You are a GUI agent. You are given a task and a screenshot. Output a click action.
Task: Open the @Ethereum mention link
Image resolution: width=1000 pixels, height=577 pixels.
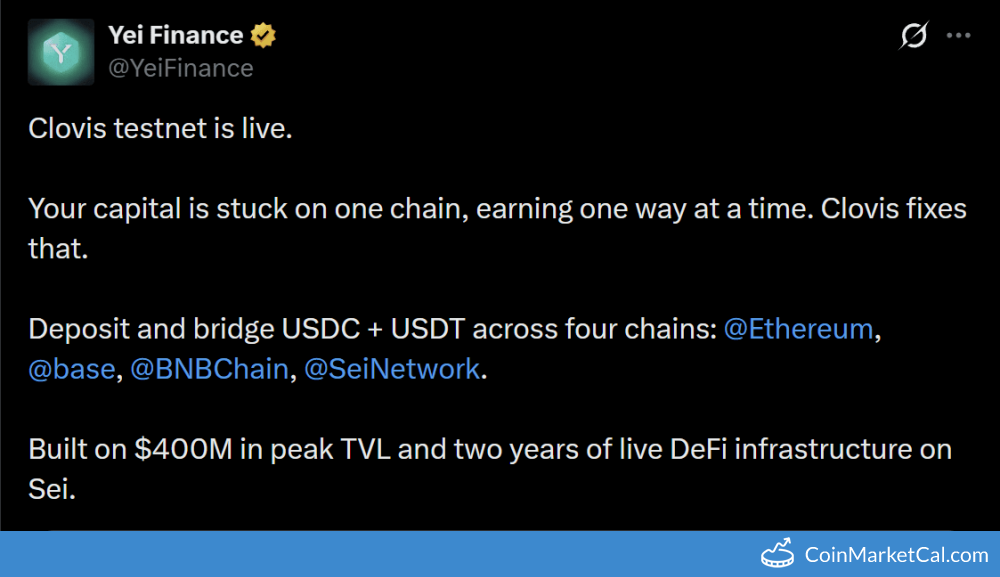(x=798, y=329)
